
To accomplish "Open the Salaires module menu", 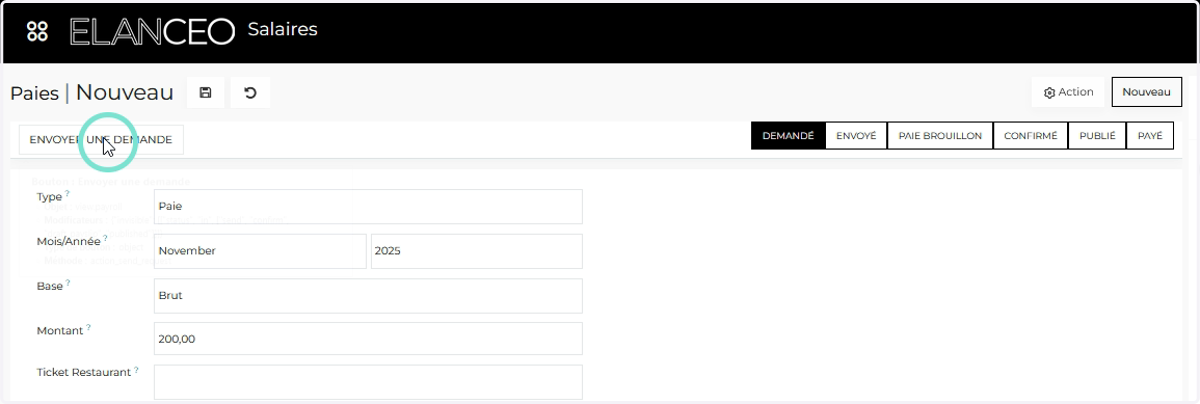I will pyautogui.click(x=282, y=30).
